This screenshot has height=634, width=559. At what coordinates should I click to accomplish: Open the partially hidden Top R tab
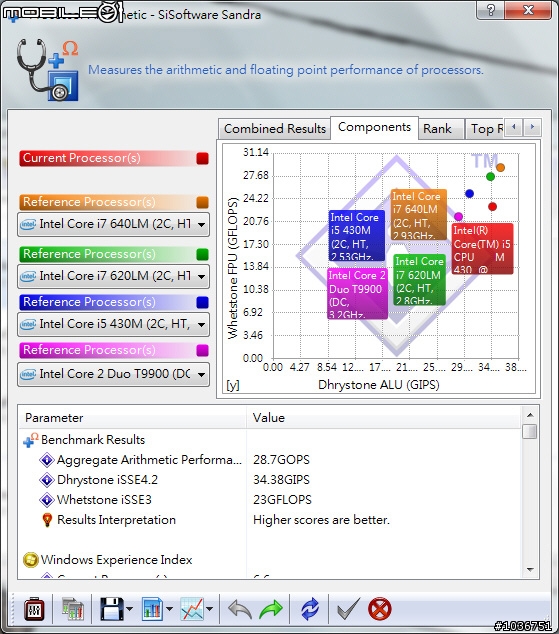[485, 129]
